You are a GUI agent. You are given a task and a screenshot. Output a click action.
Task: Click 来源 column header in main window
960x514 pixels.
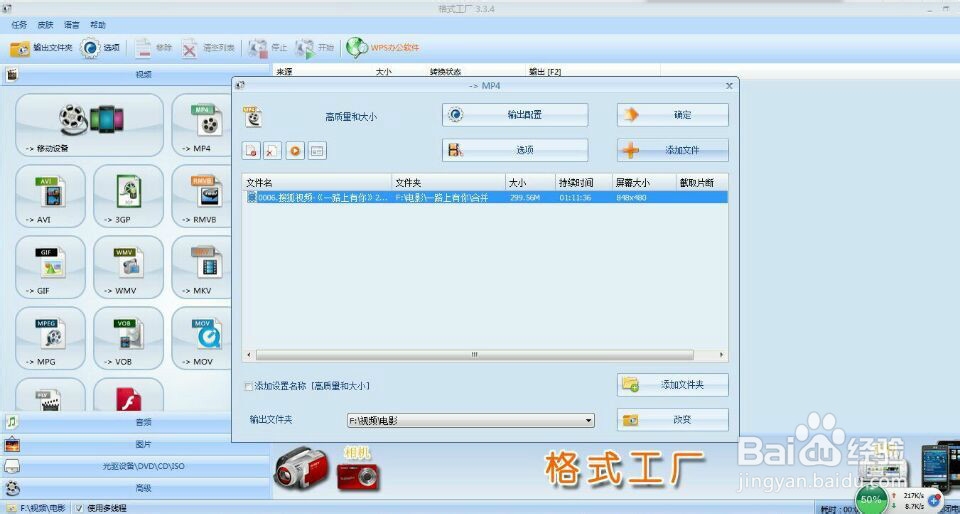[x=284, y=72]
